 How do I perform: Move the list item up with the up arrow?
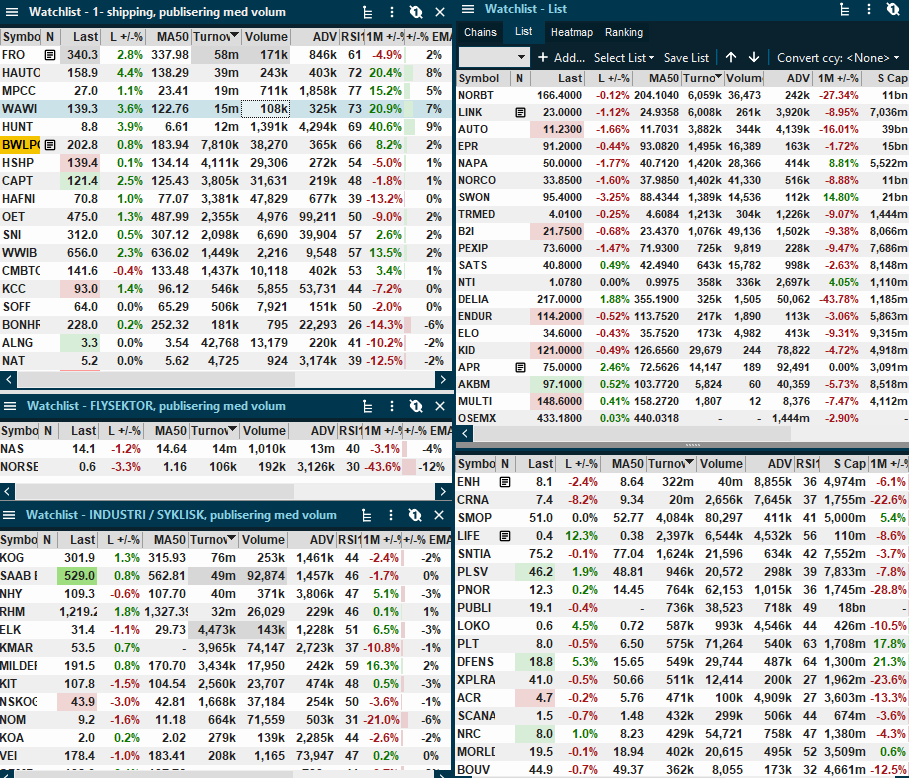coord(731,57)
